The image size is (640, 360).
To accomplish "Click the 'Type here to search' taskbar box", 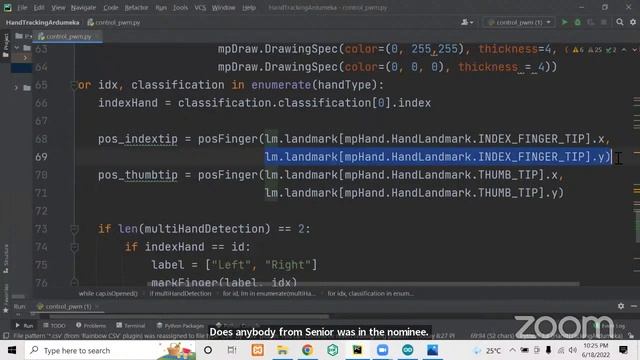I will pos(111,350).
